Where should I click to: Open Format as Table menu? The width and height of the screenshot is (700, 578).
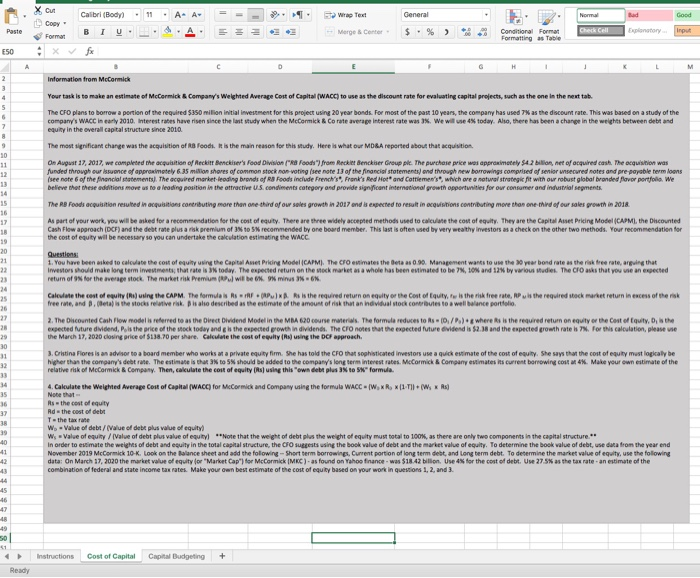tap(549, 25)
